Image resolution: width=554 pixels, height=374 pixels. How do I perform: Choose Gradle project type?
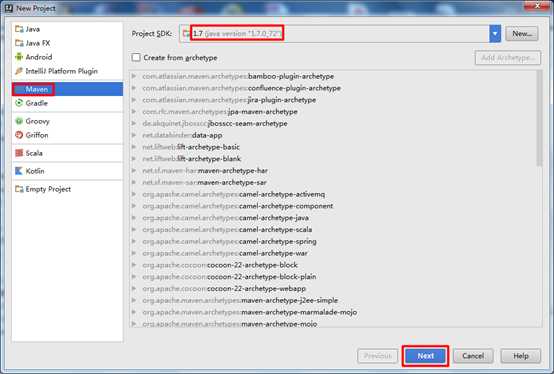pyautogui.click(x=67, y=103)
